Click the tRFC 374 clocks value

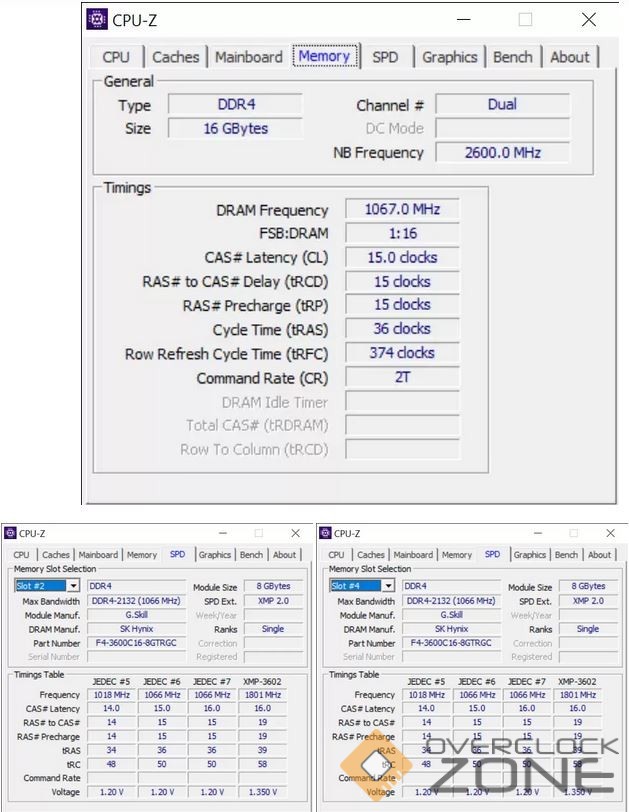click(x=402, y=353)
